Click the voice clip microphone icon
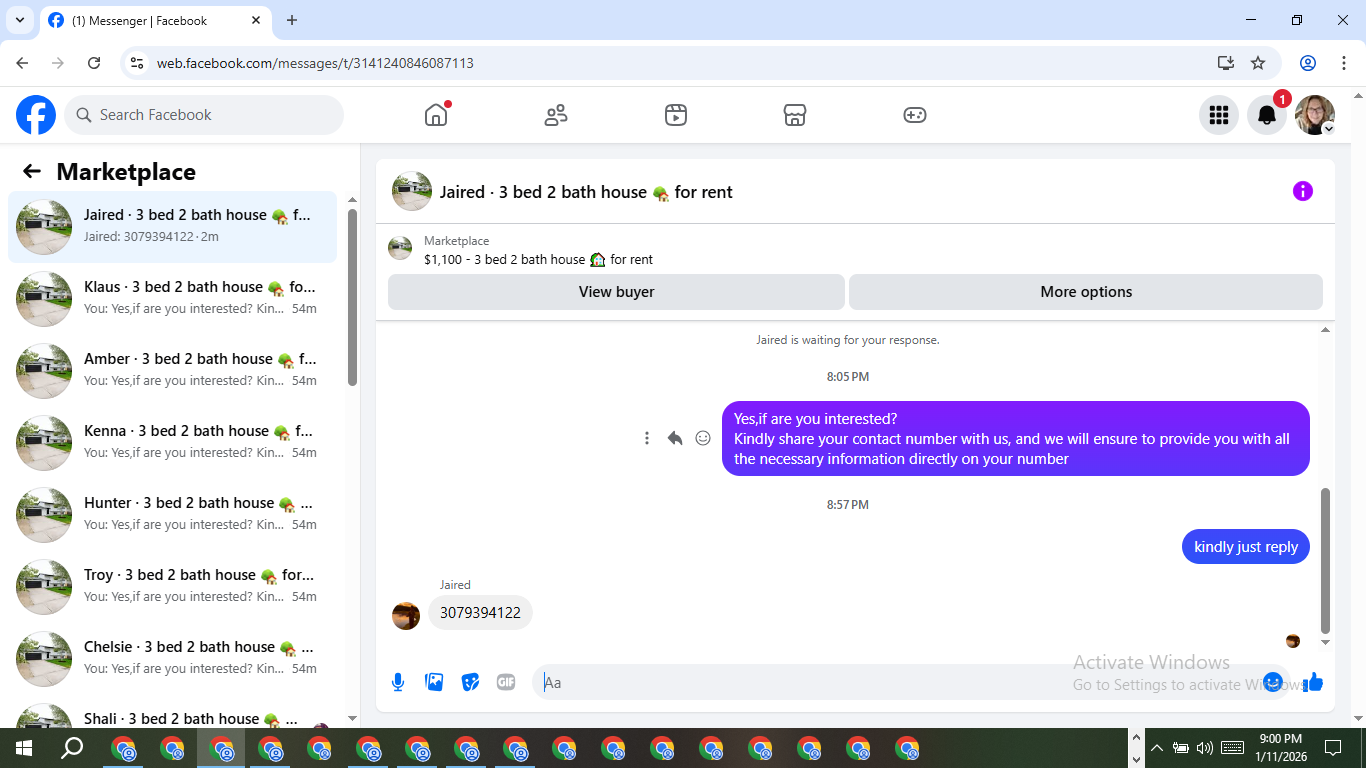Image resolution: width=1366 pixels, height=768 pixels. click(x=398, y=682)
